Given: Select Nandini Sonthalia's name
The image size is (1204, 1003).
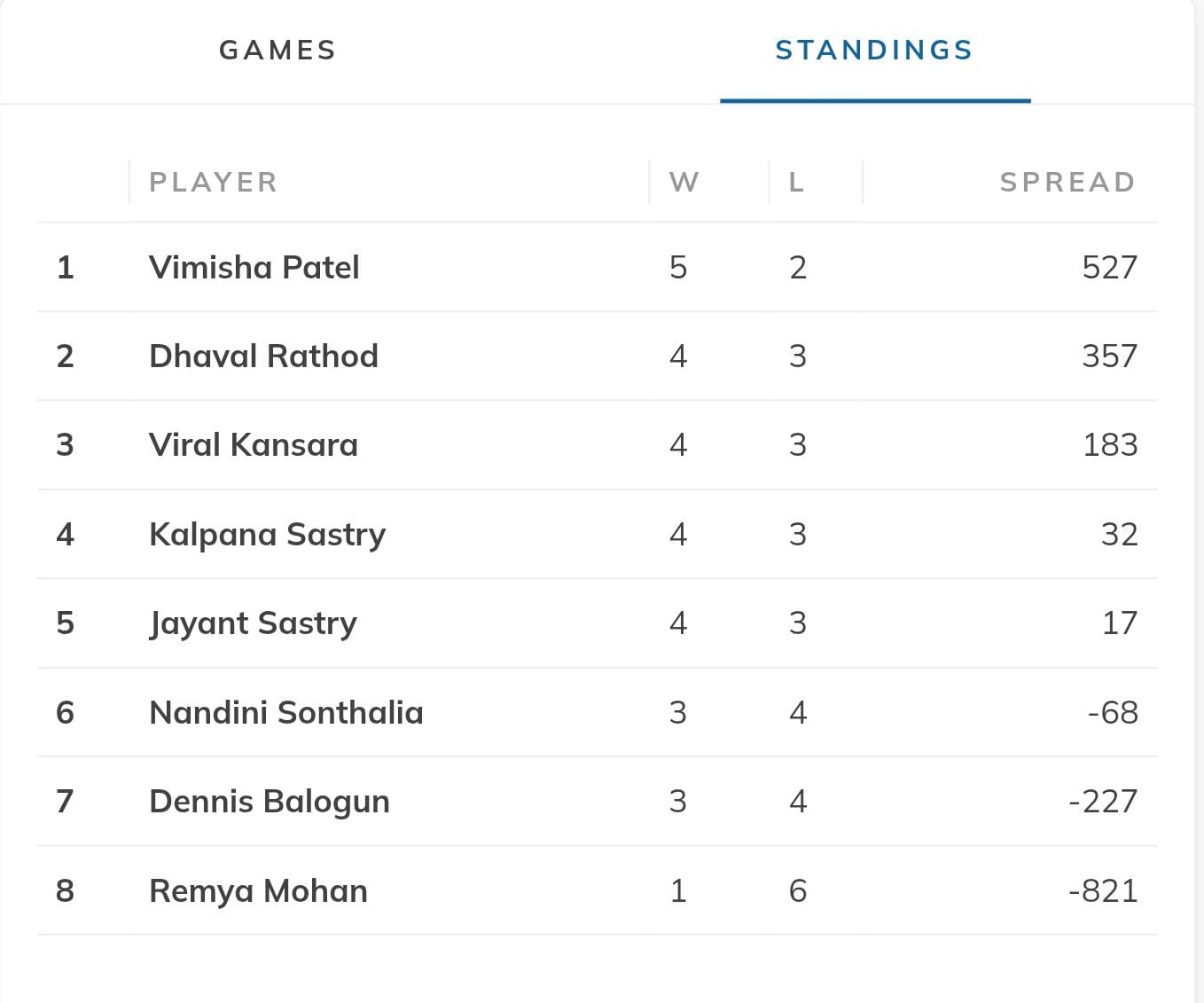Looking at the screenshot, I should pos(286,712).
